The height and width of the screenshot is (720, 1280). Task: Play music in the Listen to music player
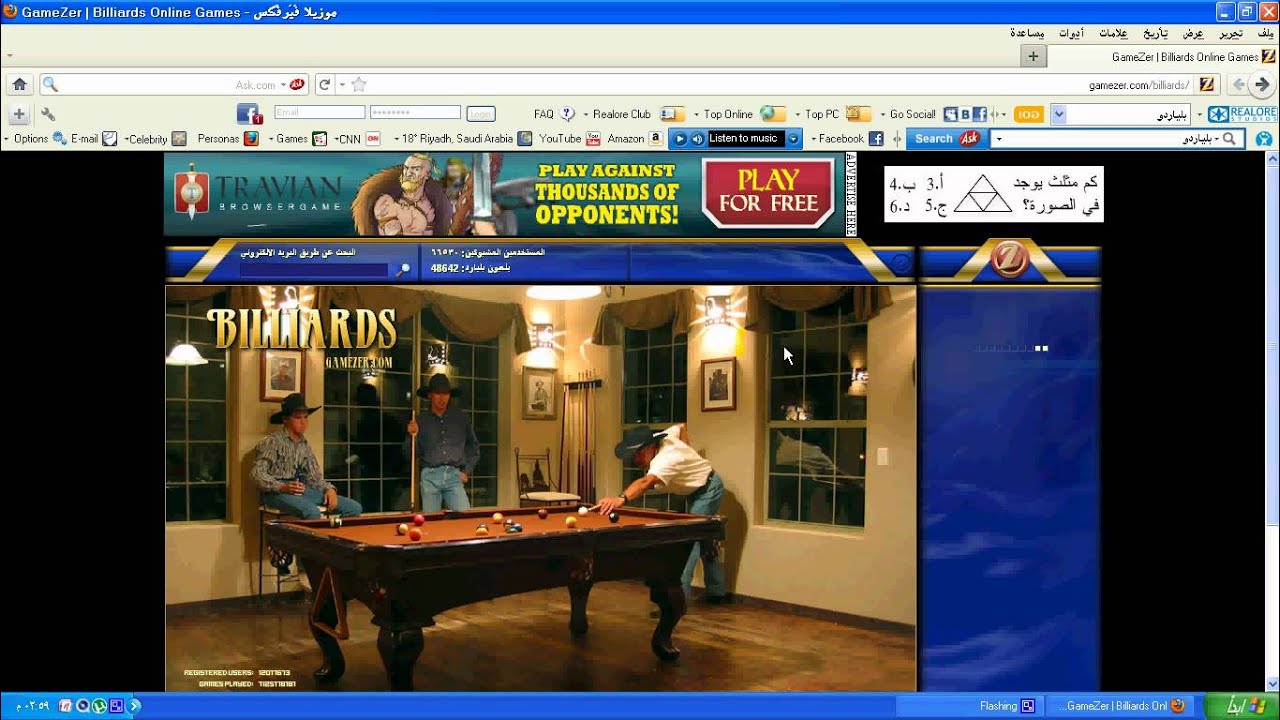(x=679, y=139)
